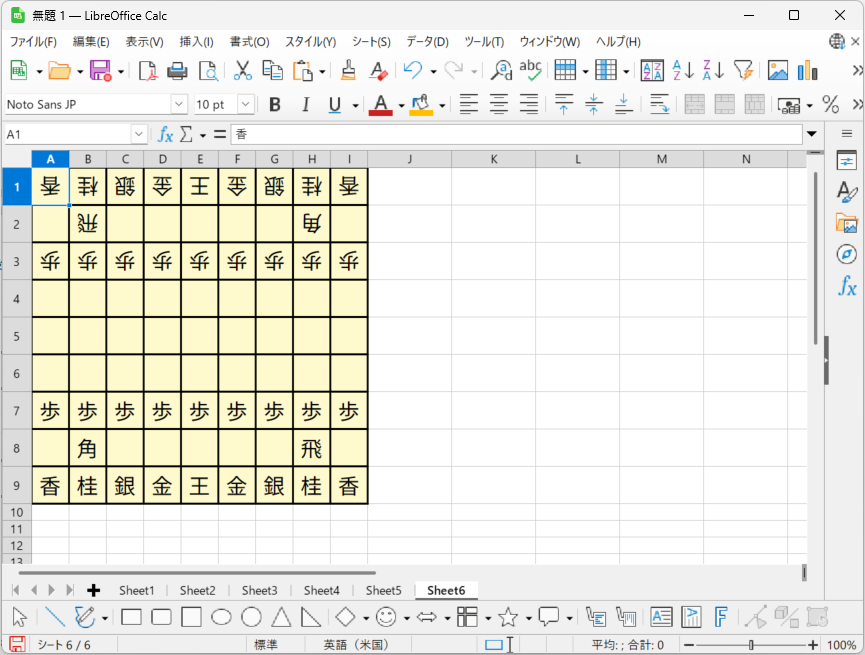The width and height of the screenshot is (865, 655).
Task: Click the Print icon in toolbar
Action: [177, 70]
